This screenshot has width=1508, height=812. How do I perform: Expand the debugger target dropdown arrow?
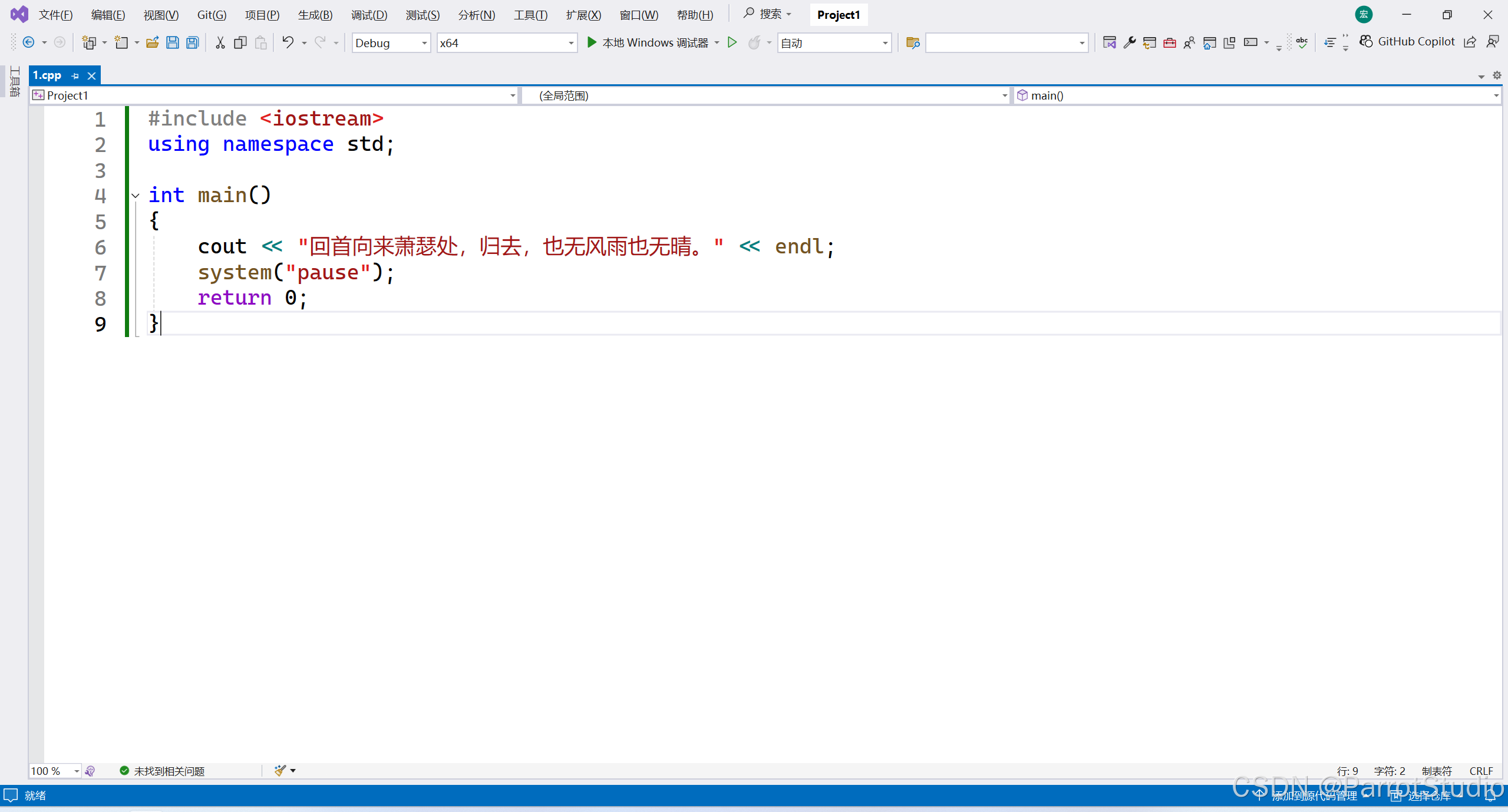click(717, 43)
